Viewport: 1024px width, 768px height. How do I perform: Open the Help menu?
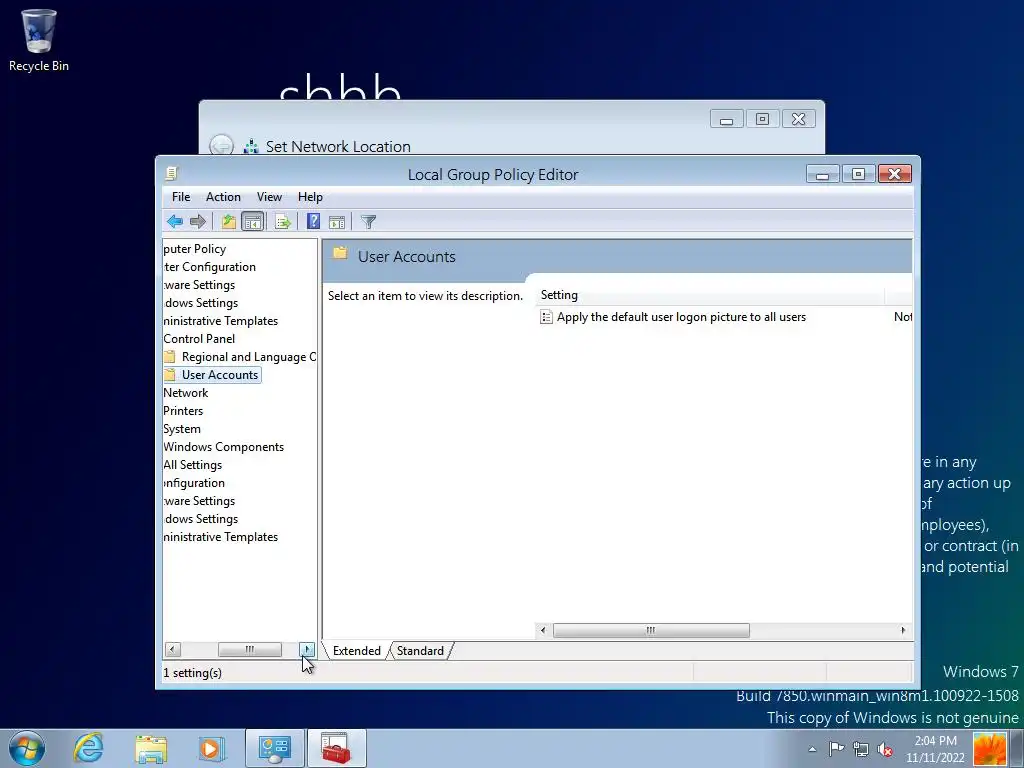(310, 197)
